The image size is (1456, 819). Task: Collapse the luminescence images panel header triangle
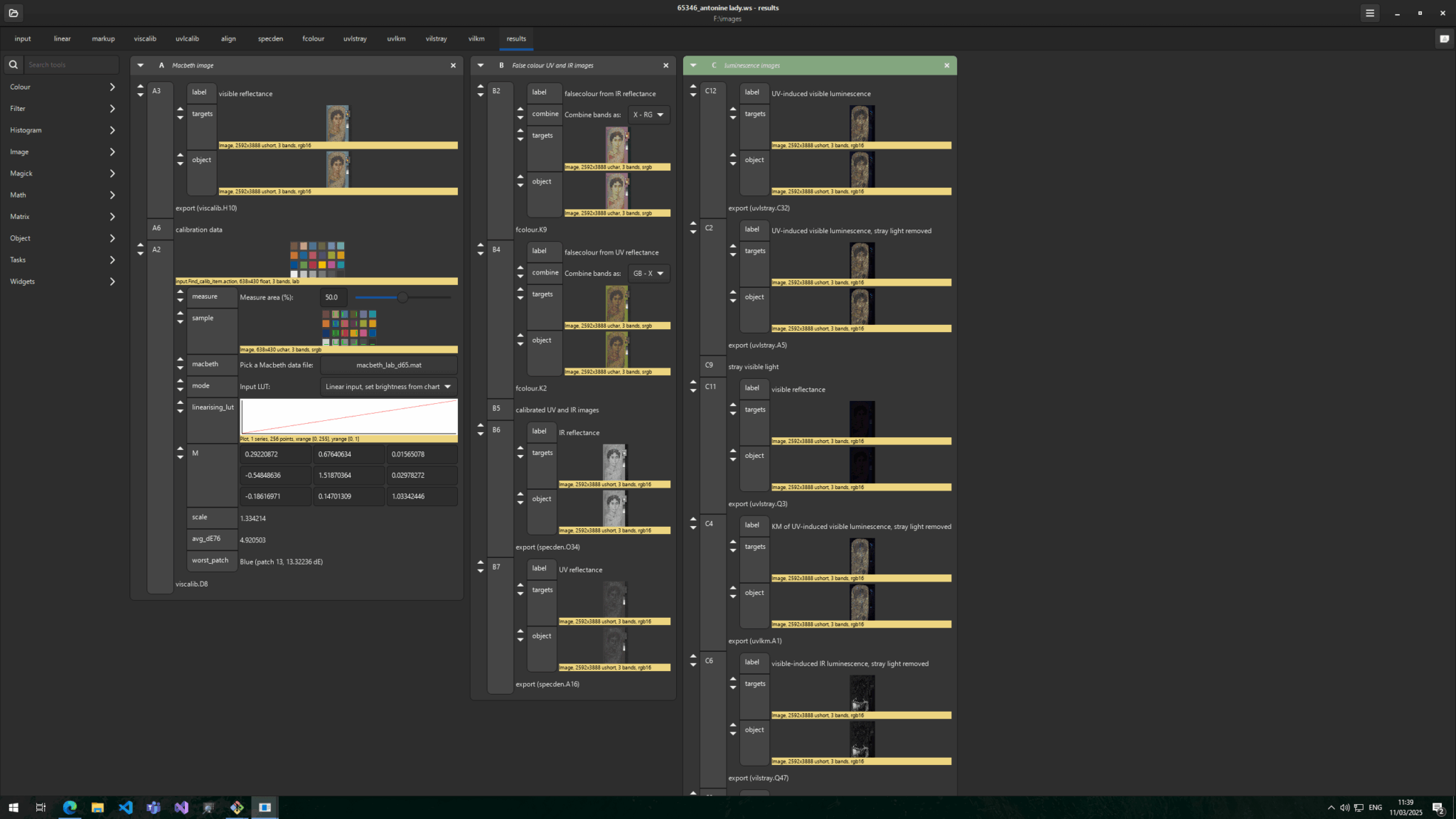693,65
